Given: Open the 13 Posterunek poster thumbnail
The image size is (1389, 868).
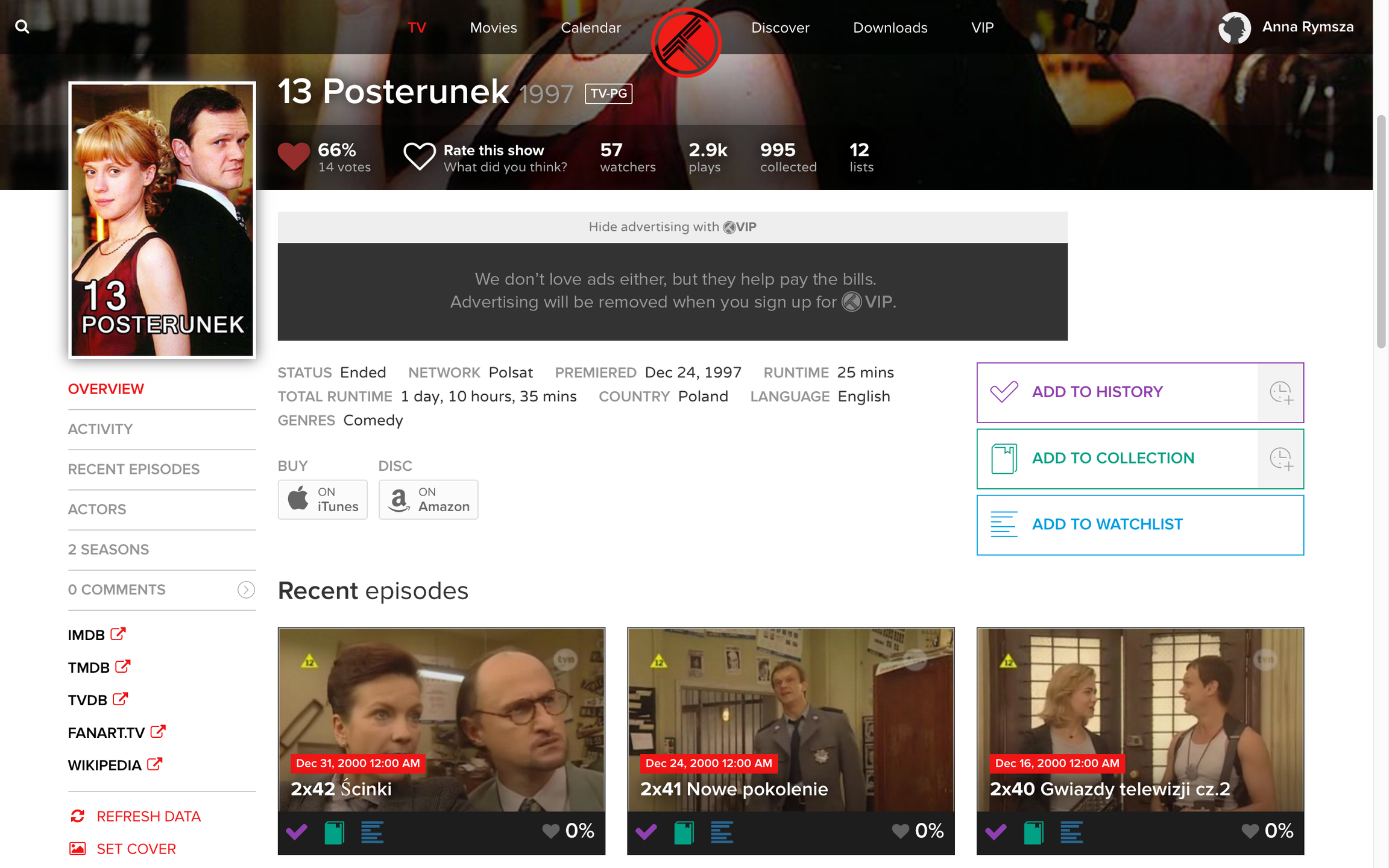Looking at the screenshot, I should click(162, 220).
